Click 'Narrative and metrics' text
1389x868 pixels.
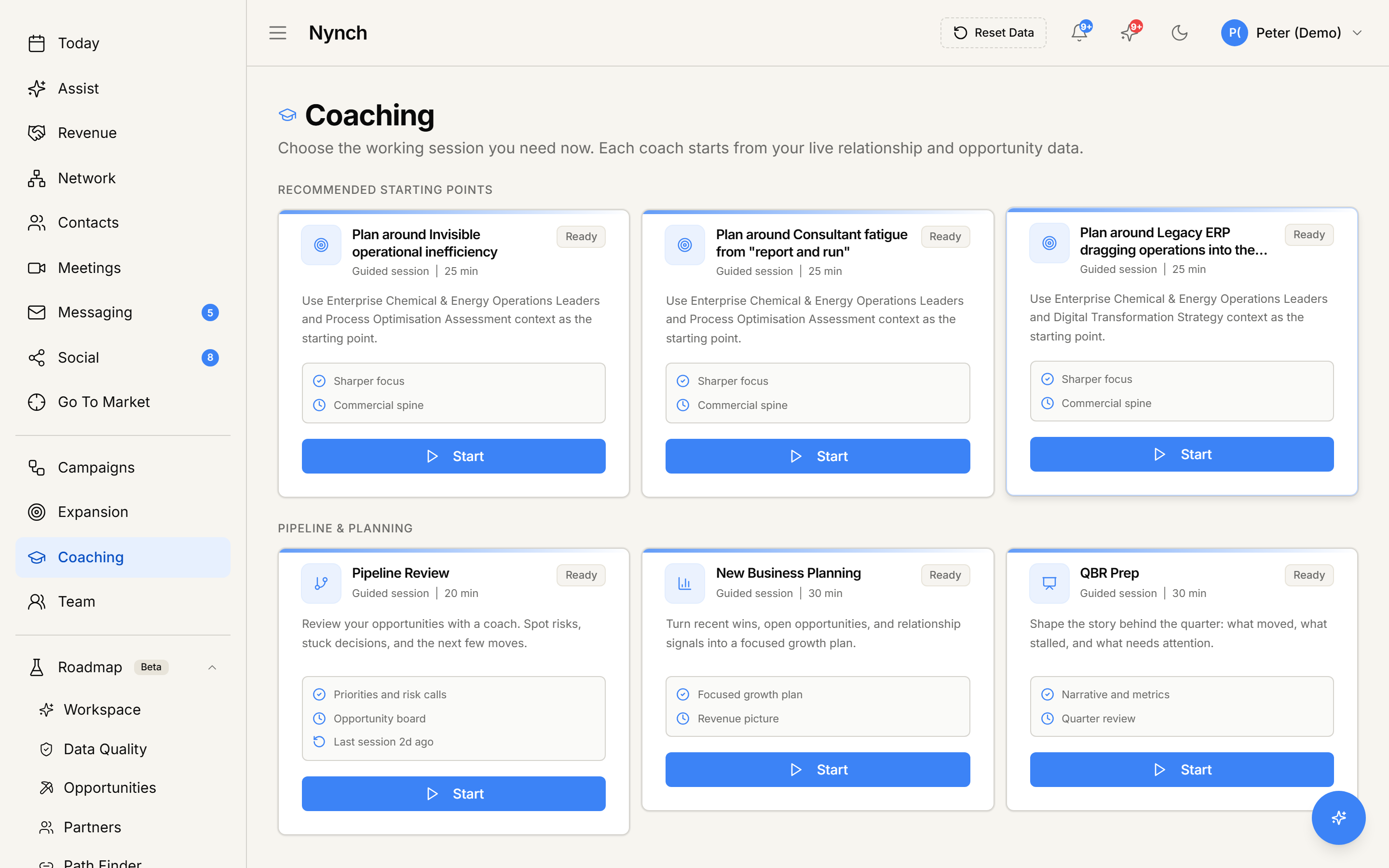[x=1115, y=694]
